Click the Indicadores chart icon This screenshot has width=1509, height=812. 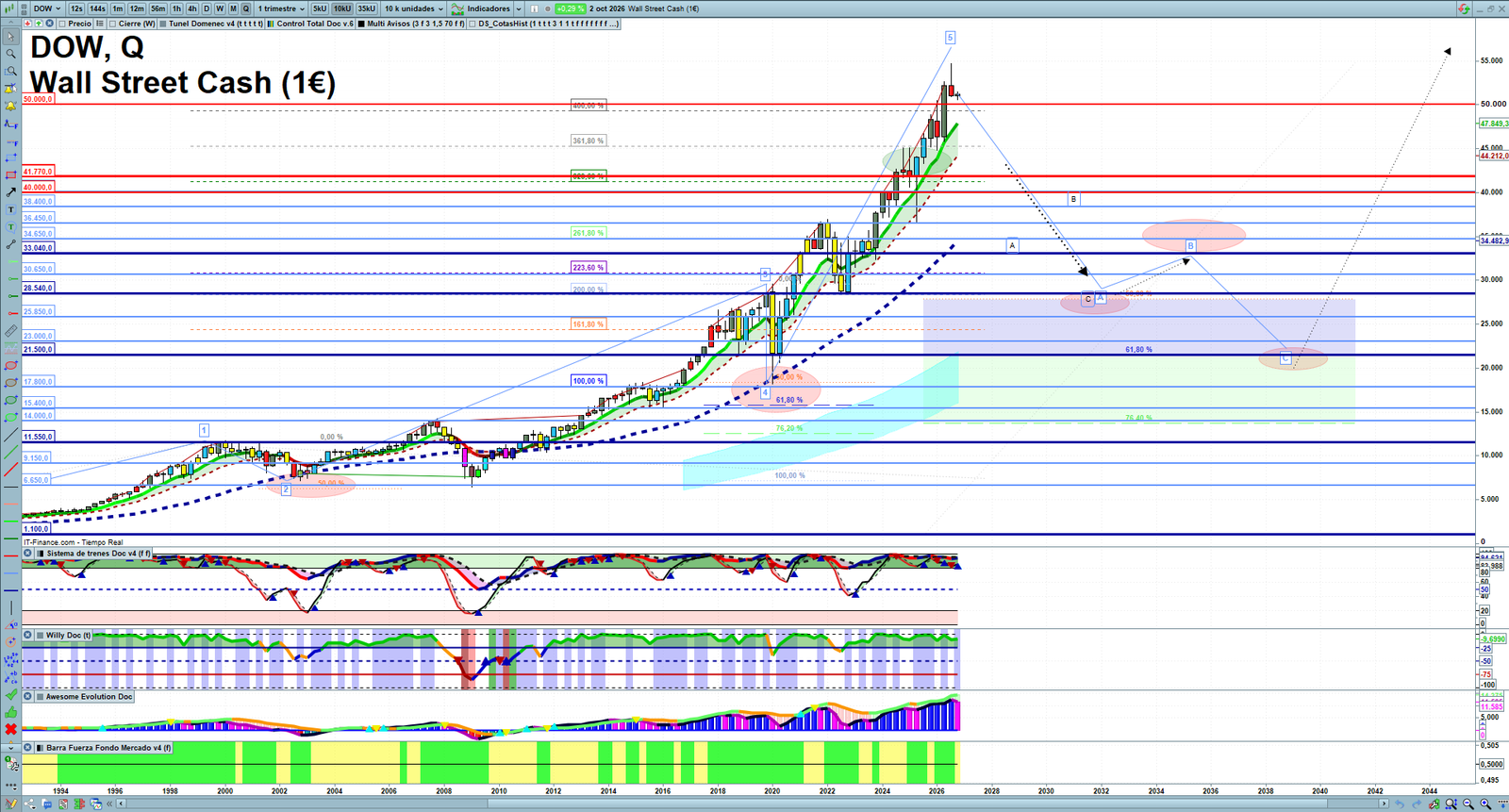pos(457,8)
